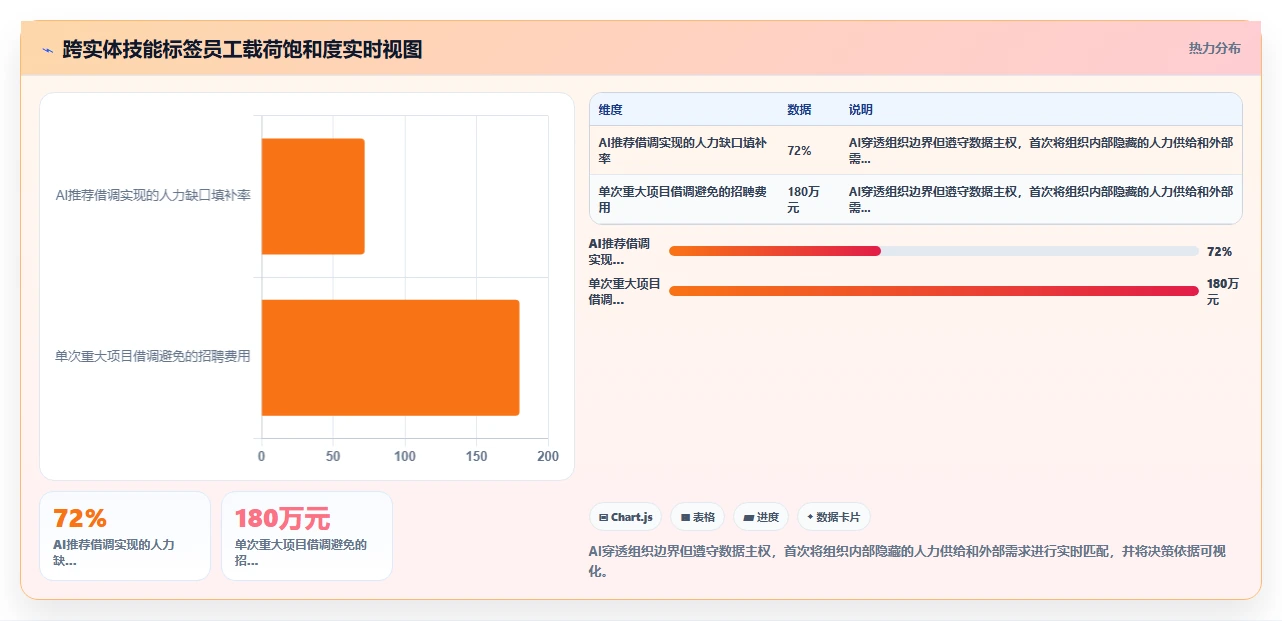Open the 72% data card
Image resolution: width=1282 pixels, height=621 pixels.
pos(125,536)
